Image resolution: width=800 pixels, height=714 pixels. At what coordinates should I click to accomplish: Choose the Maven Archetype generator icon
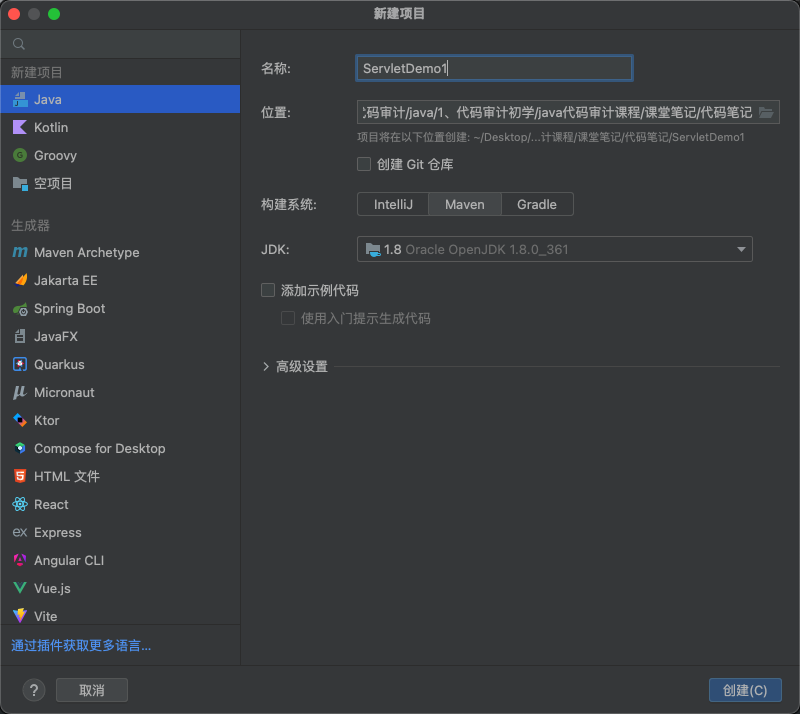pos(19,252)
